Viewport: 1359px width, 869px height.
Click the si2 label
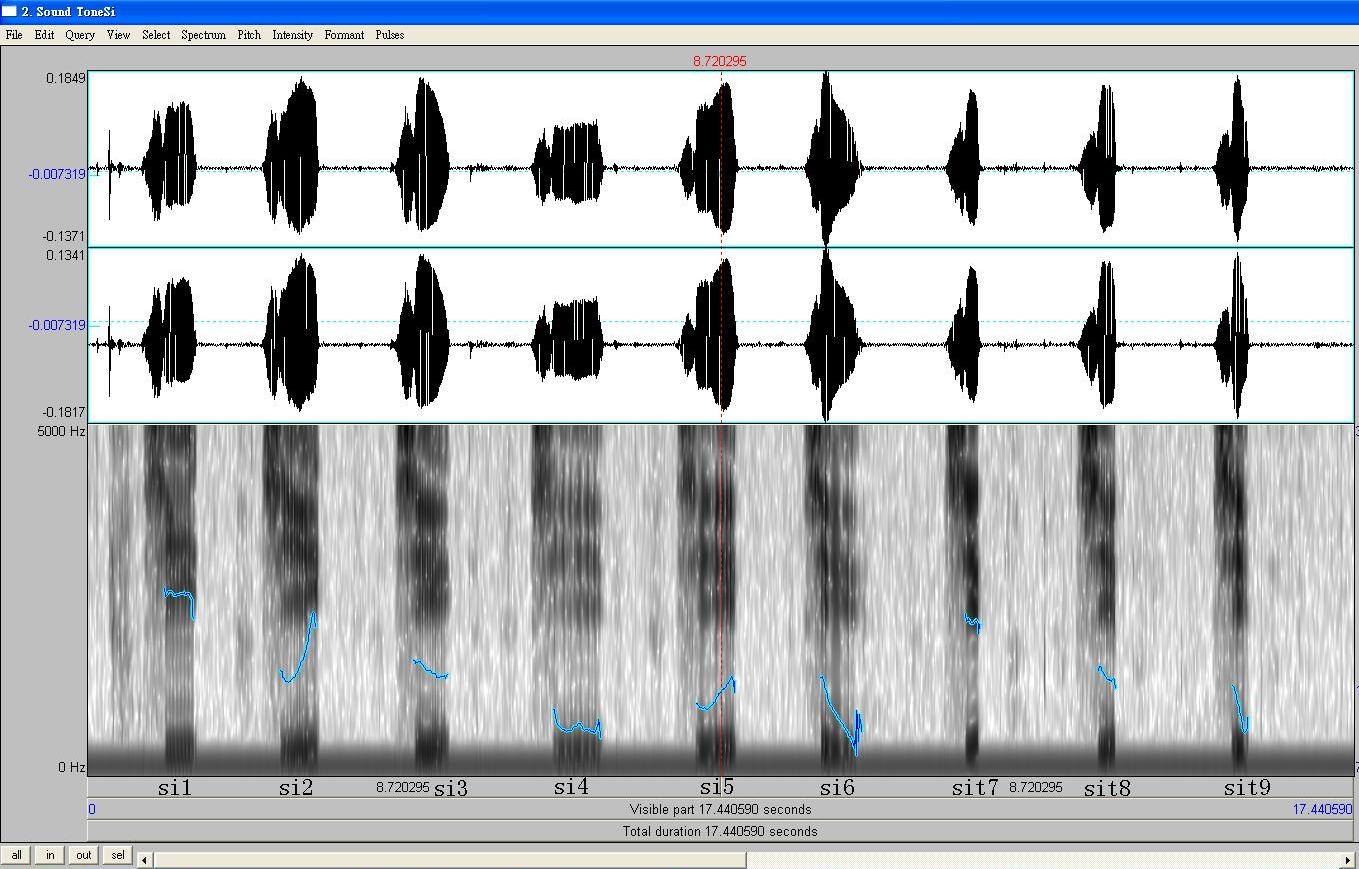[296, 788]
